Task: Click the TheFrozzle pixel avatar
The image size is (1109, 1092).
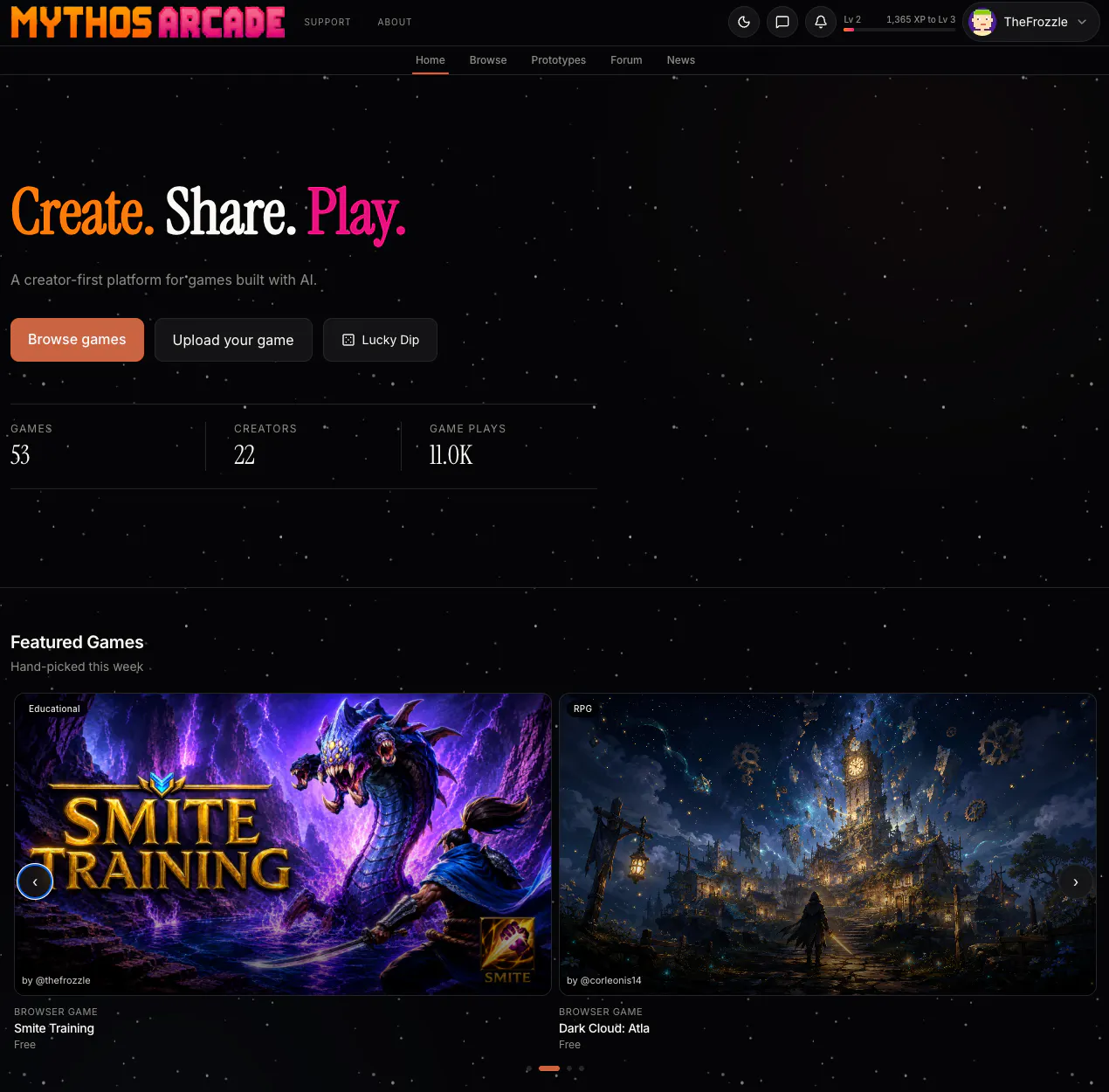Action: pos(982,22)
